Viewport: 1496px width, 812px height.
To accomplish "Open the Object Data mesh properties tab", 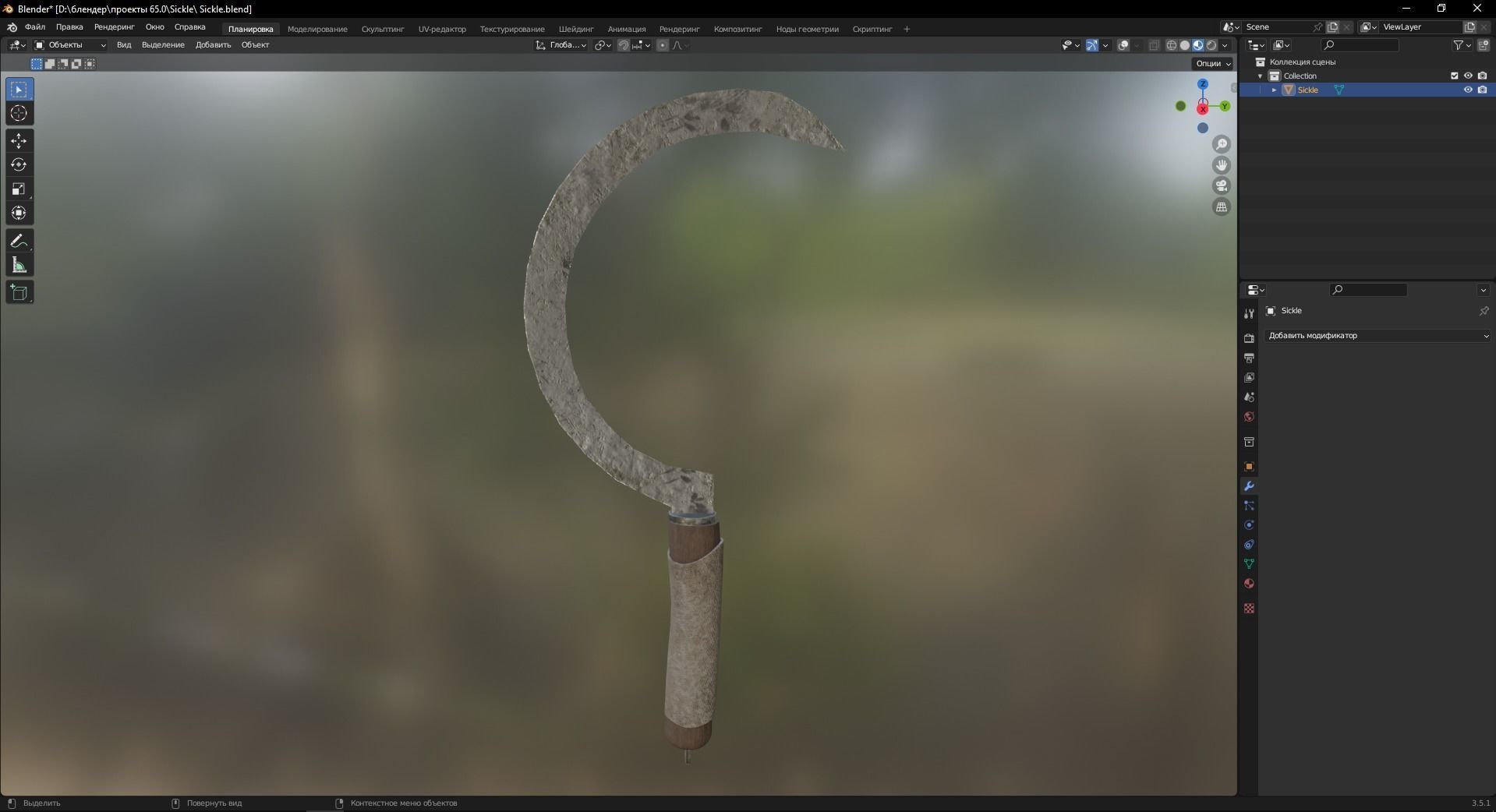I will click(x=1249, y=563).
